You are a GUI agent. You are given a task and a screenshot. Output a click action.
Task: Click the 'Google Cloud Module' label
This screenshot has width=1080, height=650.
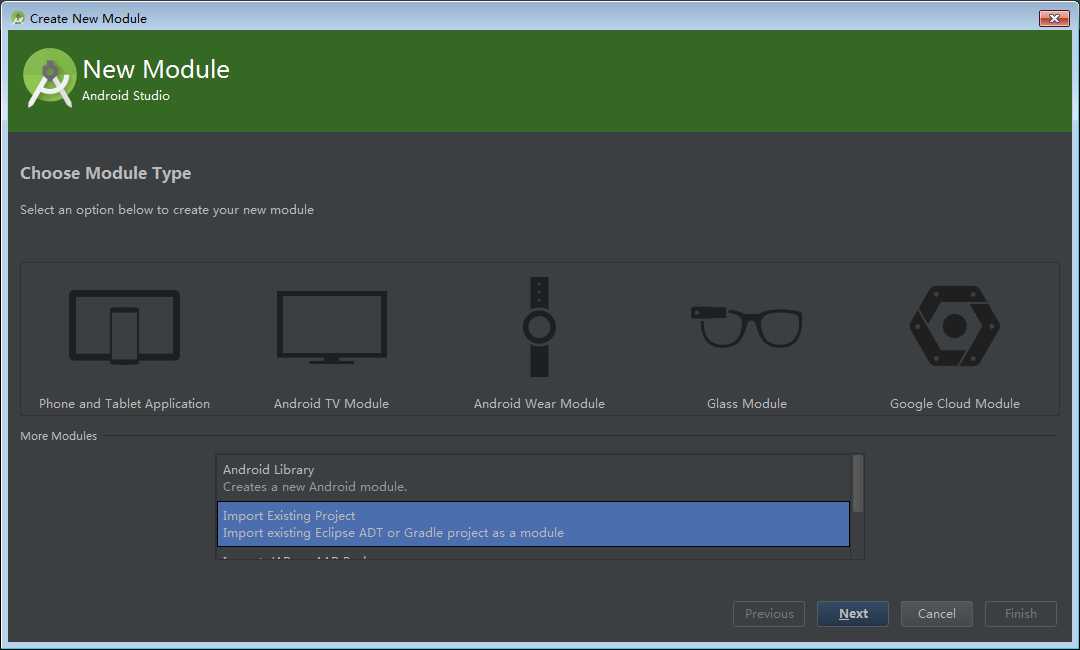tap(955, 403)
